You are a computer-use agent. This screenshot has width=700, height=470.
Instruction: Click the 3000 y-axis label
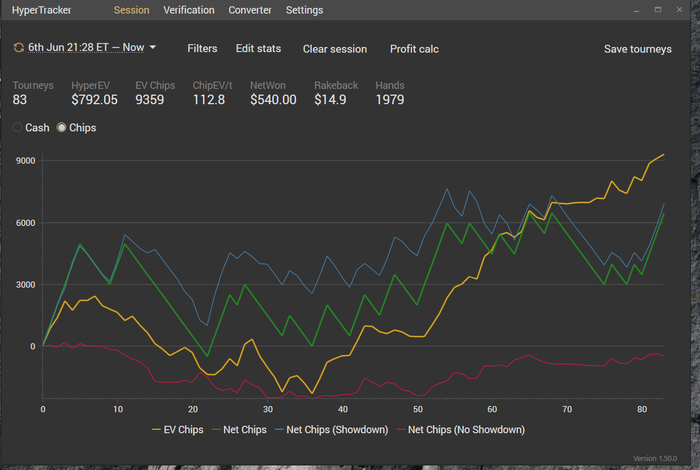(25, 284)
